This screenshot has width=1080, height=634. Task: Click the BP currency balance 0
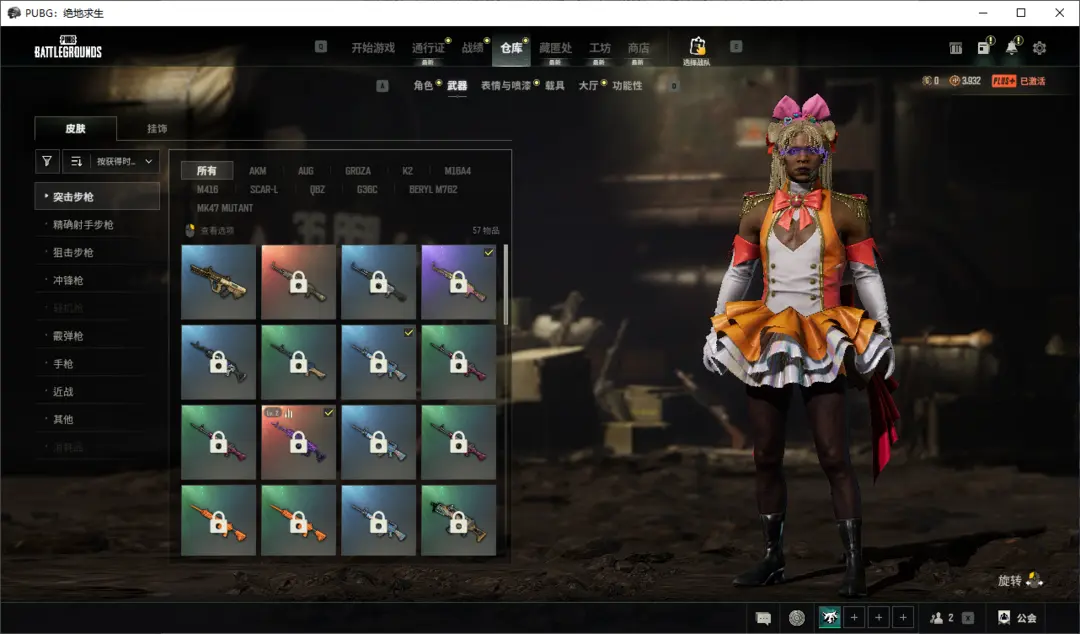931,81
